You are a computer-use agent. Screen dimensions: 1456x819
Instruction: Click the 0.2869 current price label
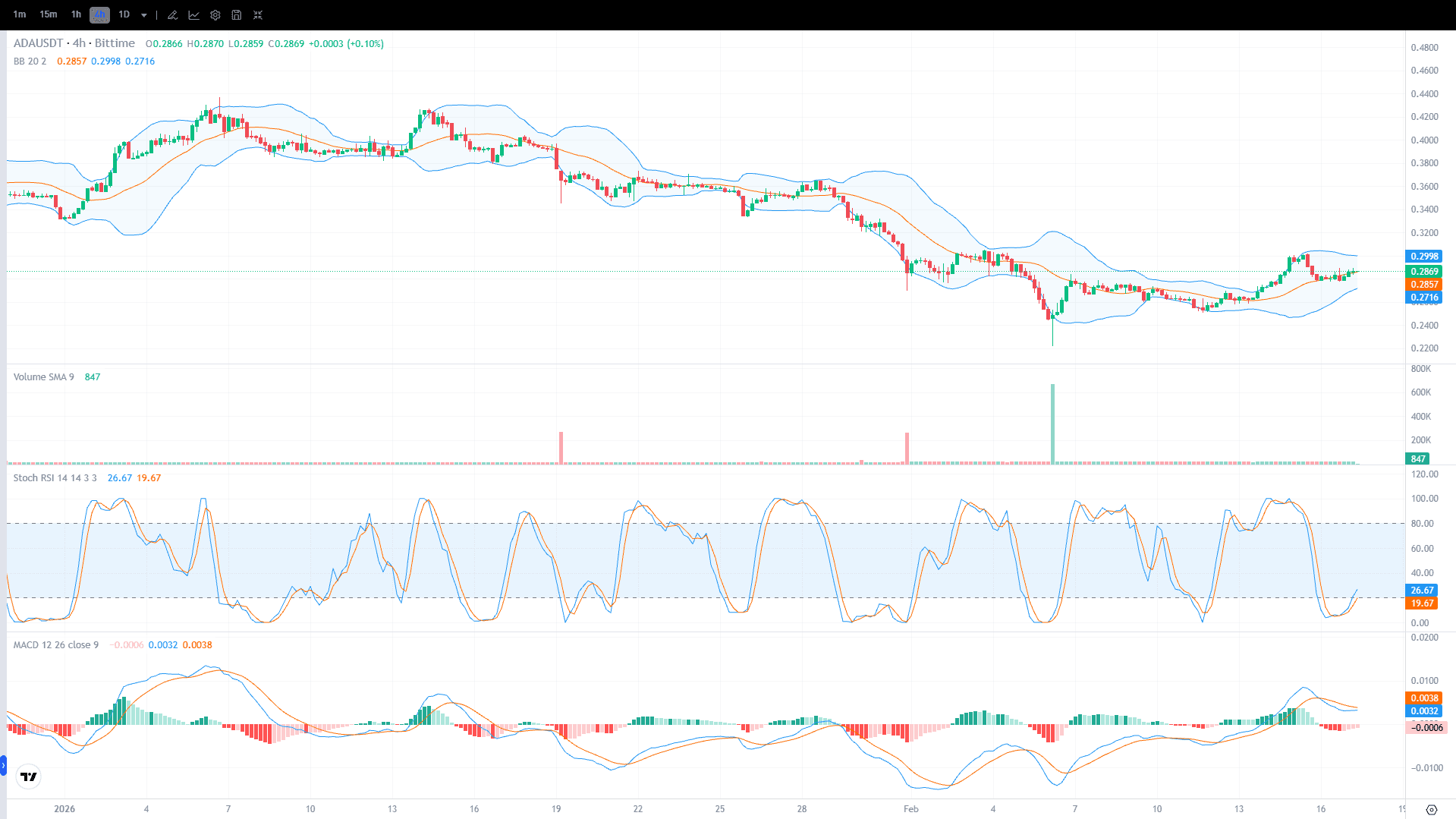1423,271
